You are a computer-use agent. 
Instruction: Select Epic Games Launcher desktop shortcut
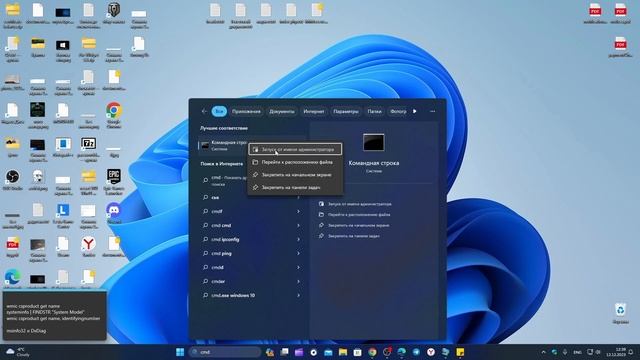coord(113,181)
